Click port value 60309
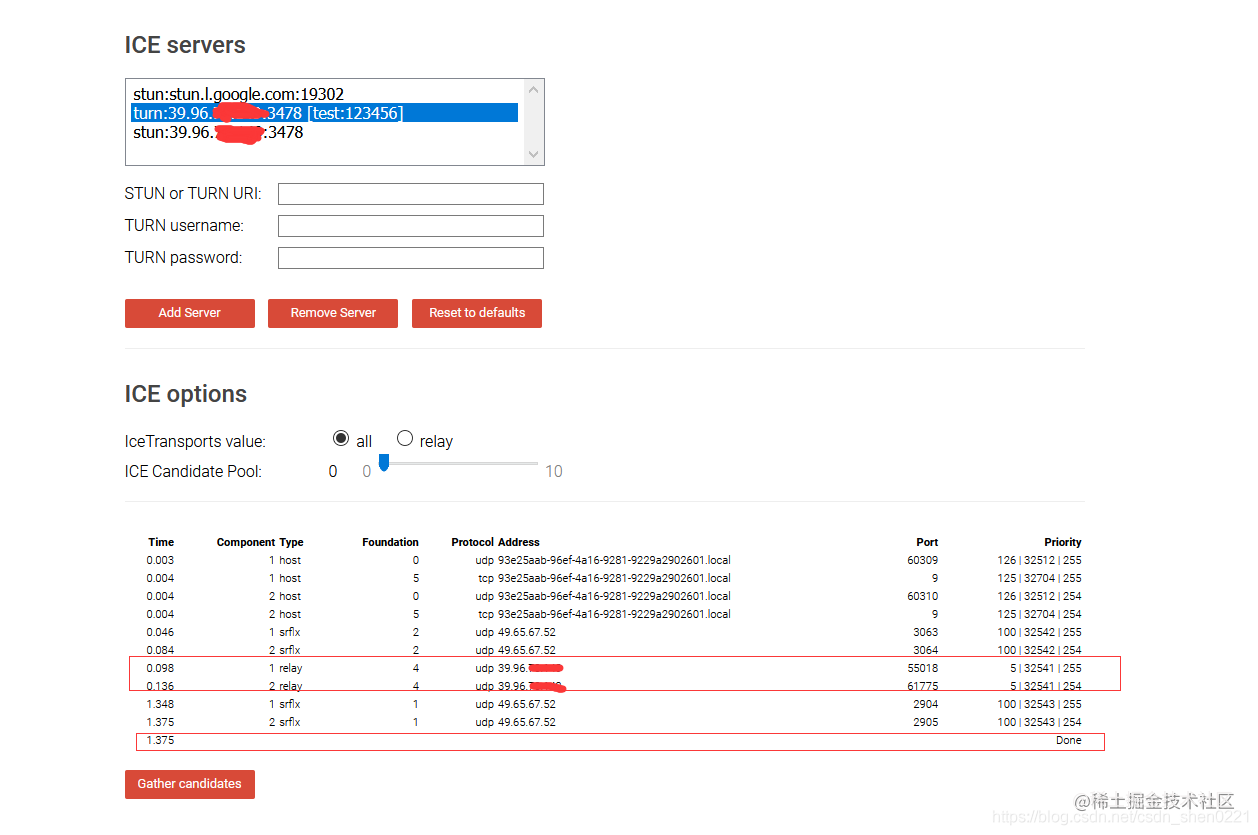 tap(923, 560)
